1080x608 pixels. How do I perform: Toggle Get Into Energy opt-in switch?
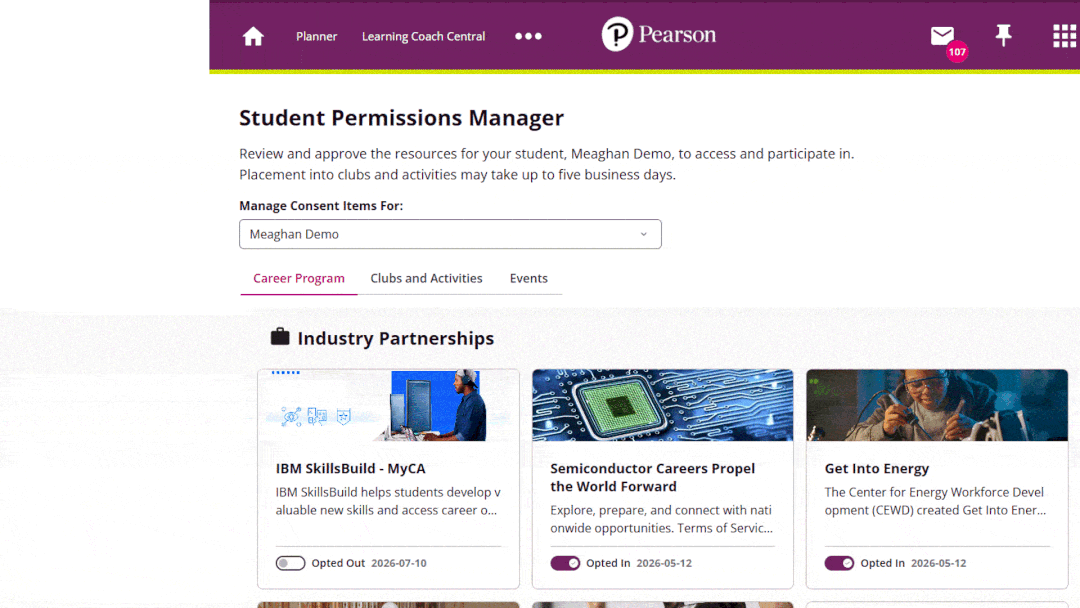tap(839, 563)
